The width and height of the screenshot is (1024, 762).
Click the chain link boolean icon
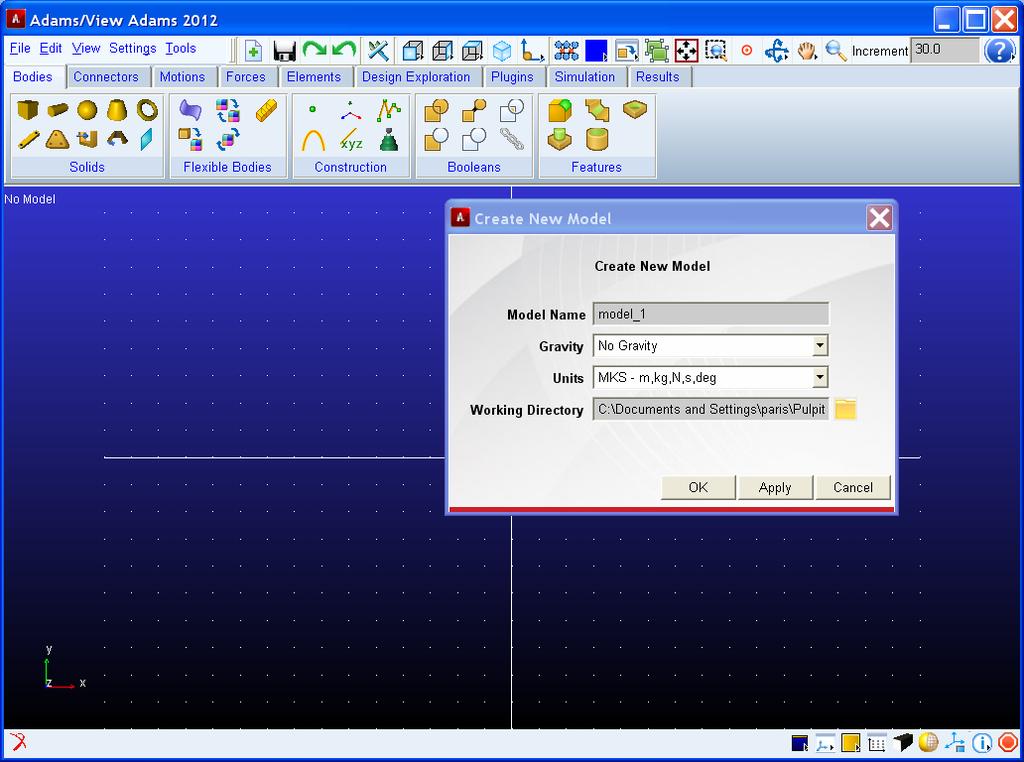tap(511, 139)
